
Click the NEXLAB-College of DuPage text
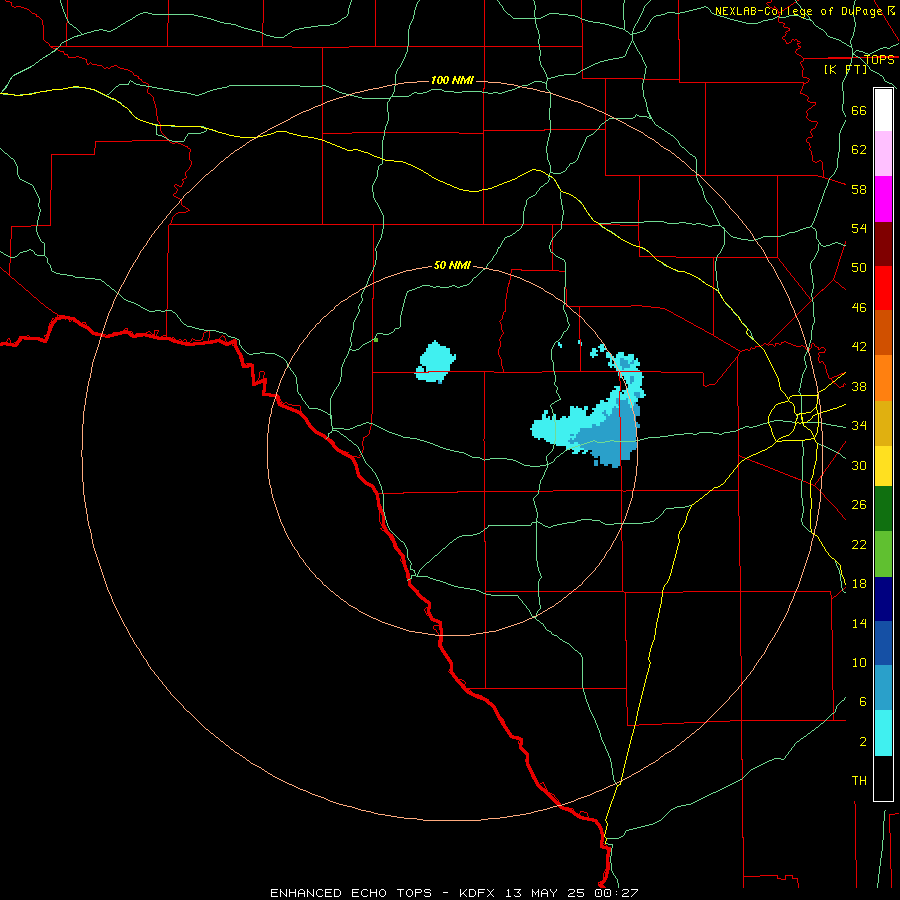pyautogui.click(x=798, y=11)
